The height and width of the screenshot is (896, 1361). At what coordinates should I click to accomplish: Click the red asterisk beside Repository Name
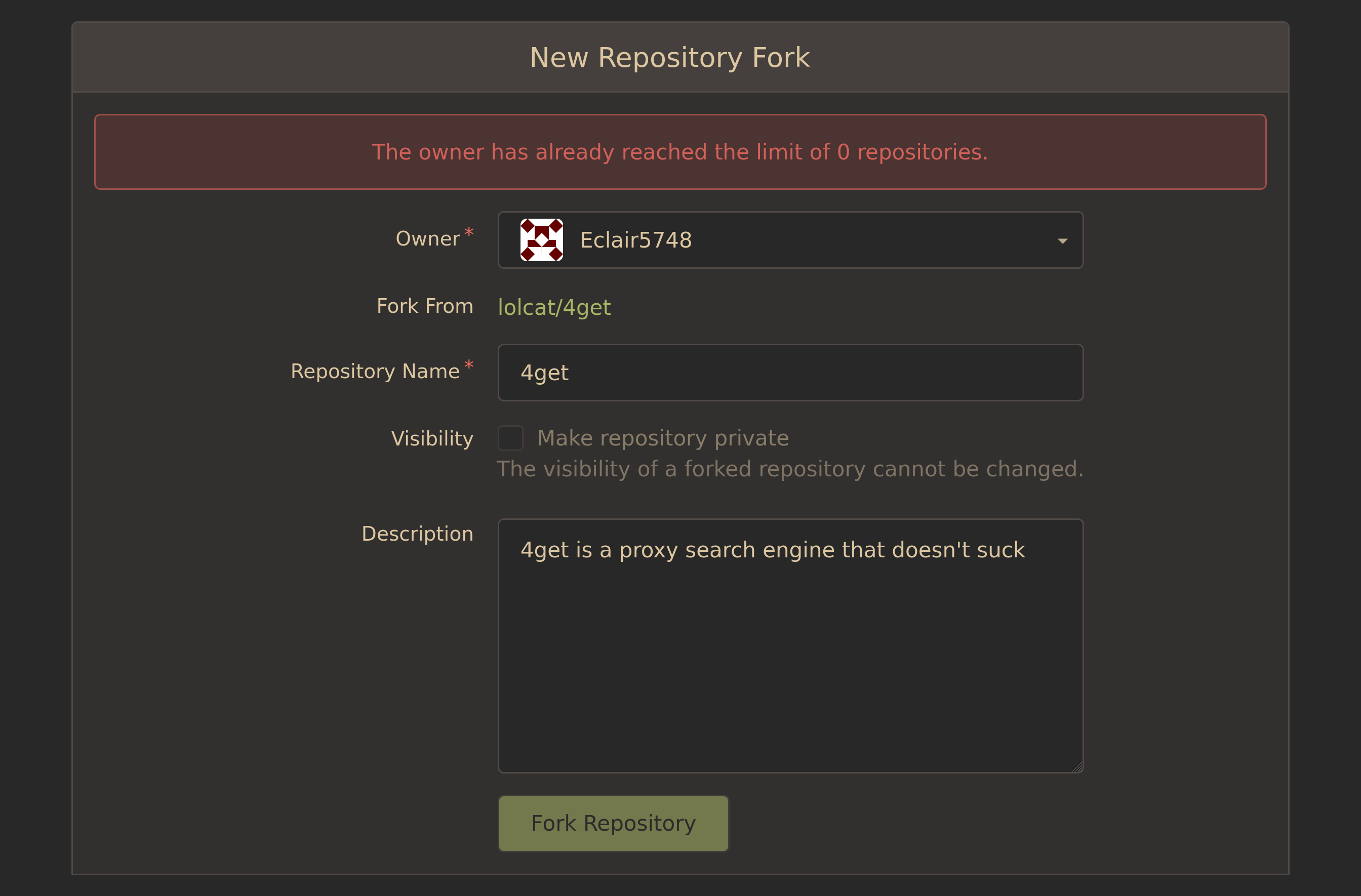pyautogui.click(x=469, y=364)
